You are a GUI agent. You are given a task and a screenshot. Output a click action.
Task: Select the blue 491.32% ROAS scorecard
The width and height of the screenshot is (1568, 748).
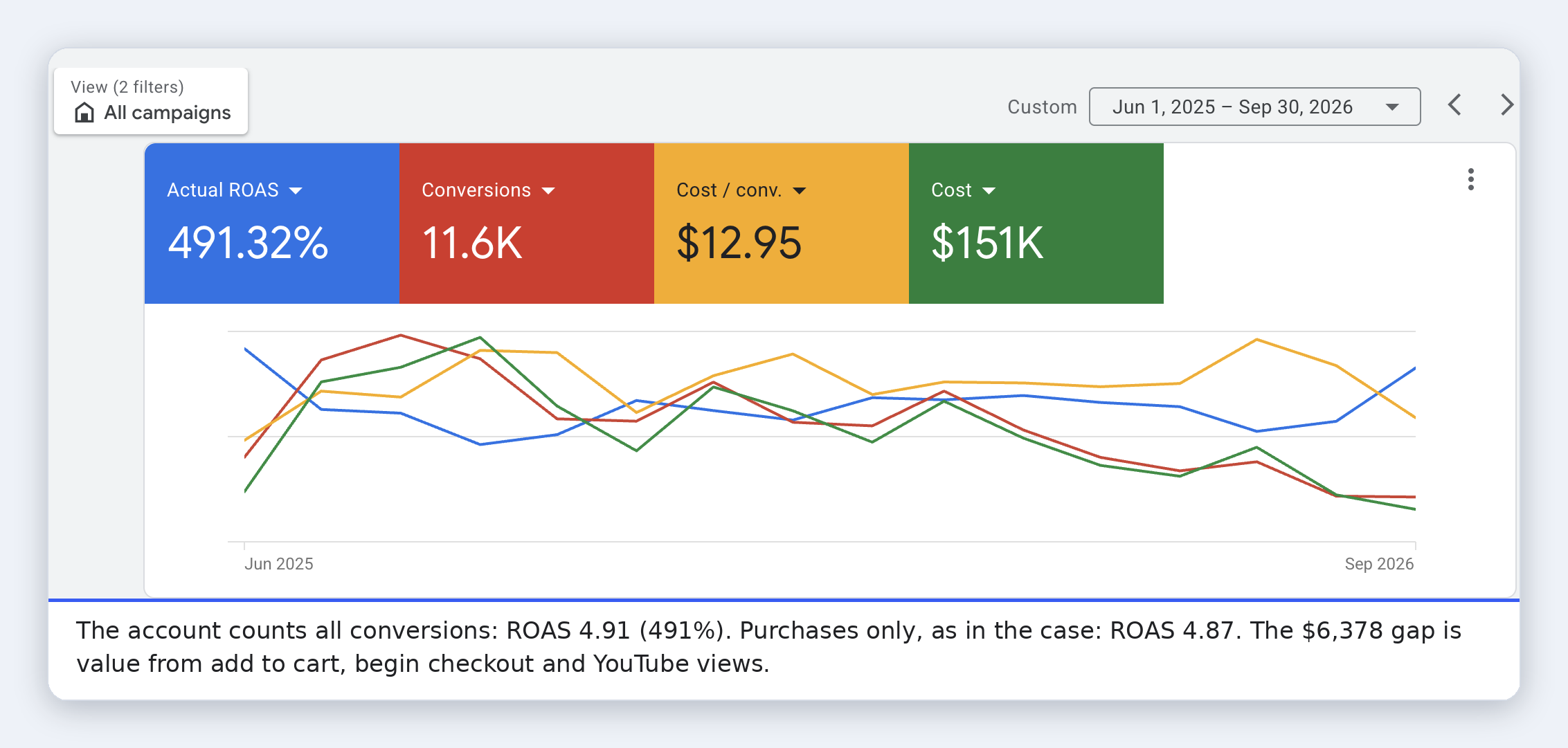[x=272, y=224]
